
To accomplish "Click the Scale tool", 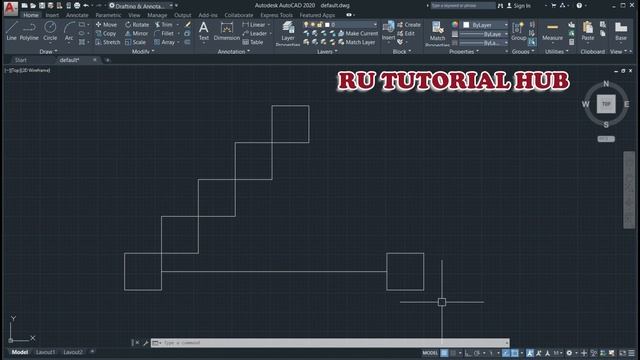I will point(135,42).
